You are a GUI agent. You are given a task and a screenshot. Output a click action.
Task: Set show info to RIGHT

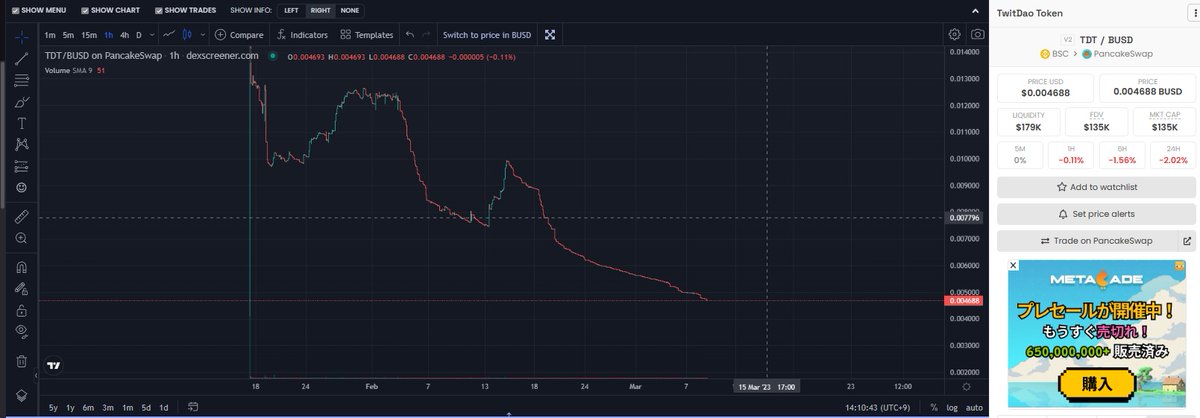[320, 10]
